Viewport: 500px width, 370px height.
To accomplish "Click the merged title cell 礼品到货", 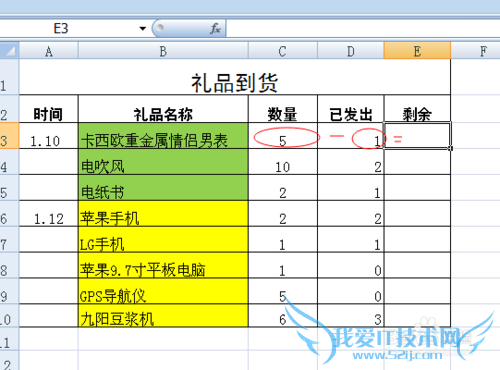I will [235, 77].
